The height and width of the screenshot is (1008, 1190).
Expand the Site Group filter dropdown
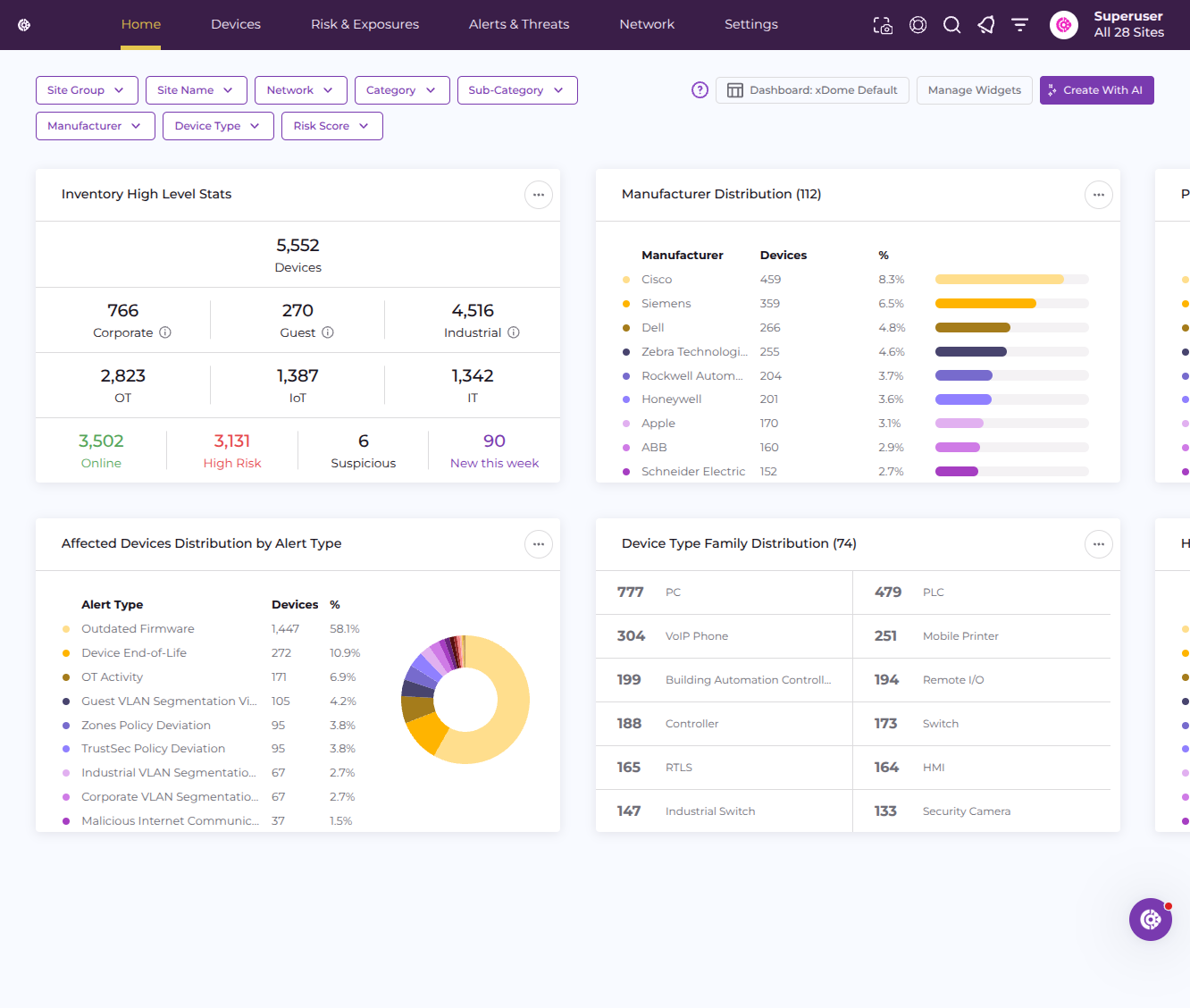(x=87, y=90)
